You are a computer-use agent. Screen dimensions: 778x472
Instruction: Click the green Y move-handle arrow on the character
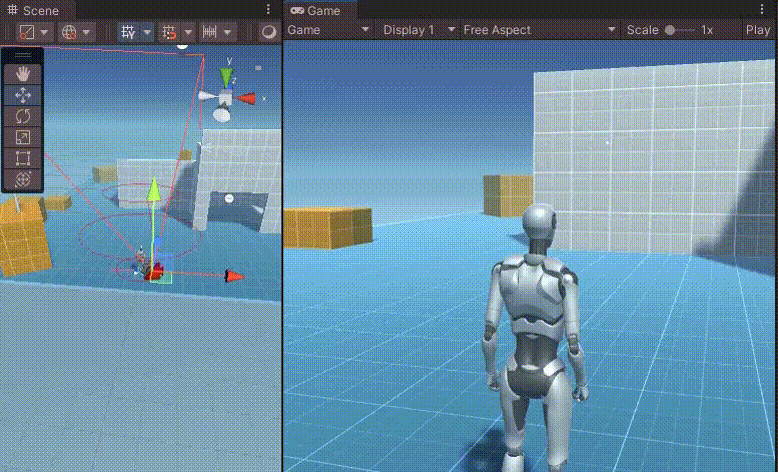[154, 190]
